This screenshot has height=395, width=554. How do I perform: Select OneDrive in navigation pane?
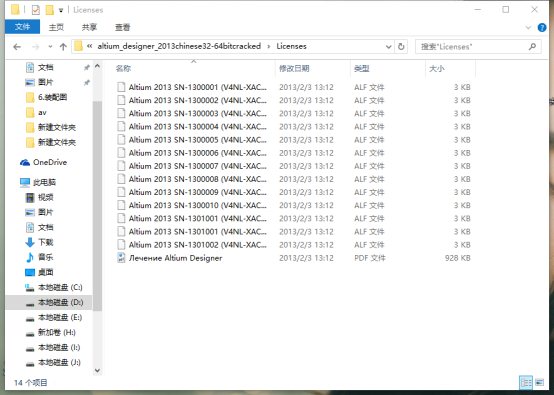coord(49,163)
